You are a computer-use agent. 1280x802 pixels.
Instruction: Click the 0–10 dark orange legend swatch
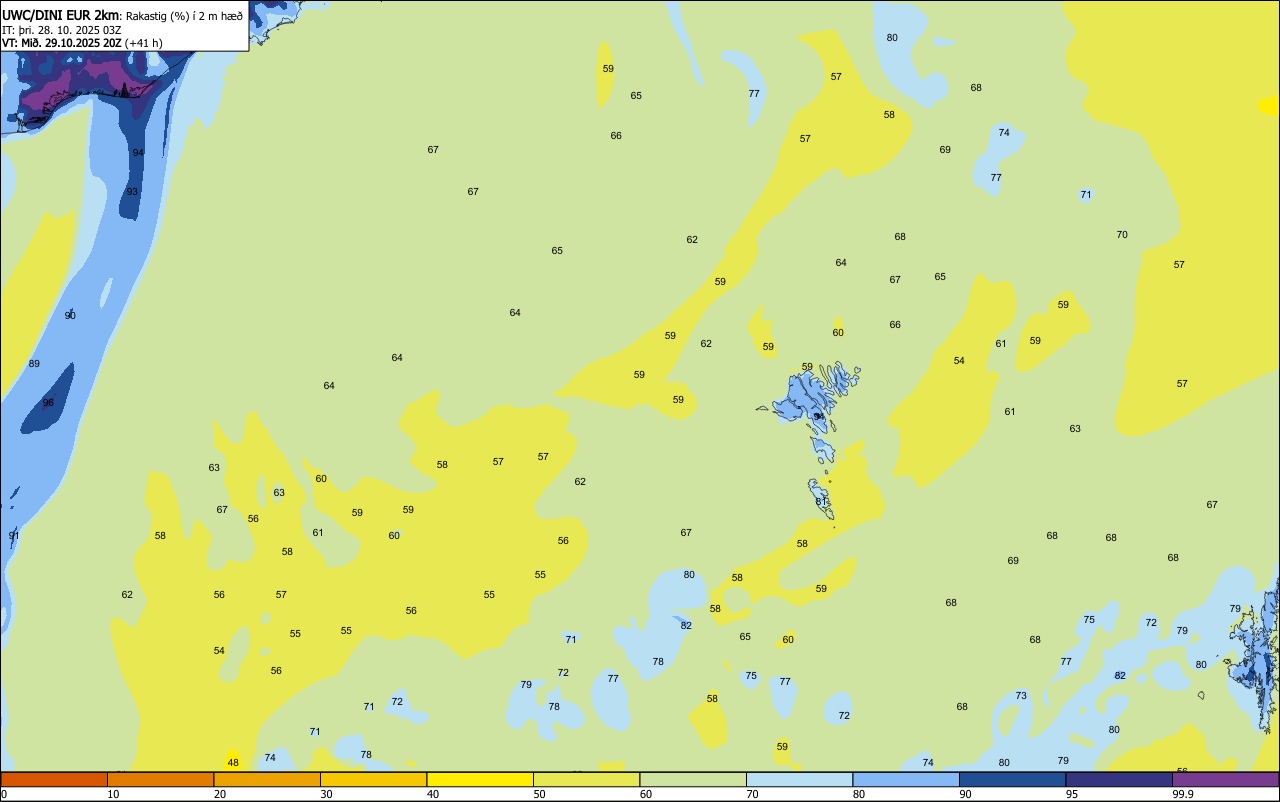[x=54, y=779]
